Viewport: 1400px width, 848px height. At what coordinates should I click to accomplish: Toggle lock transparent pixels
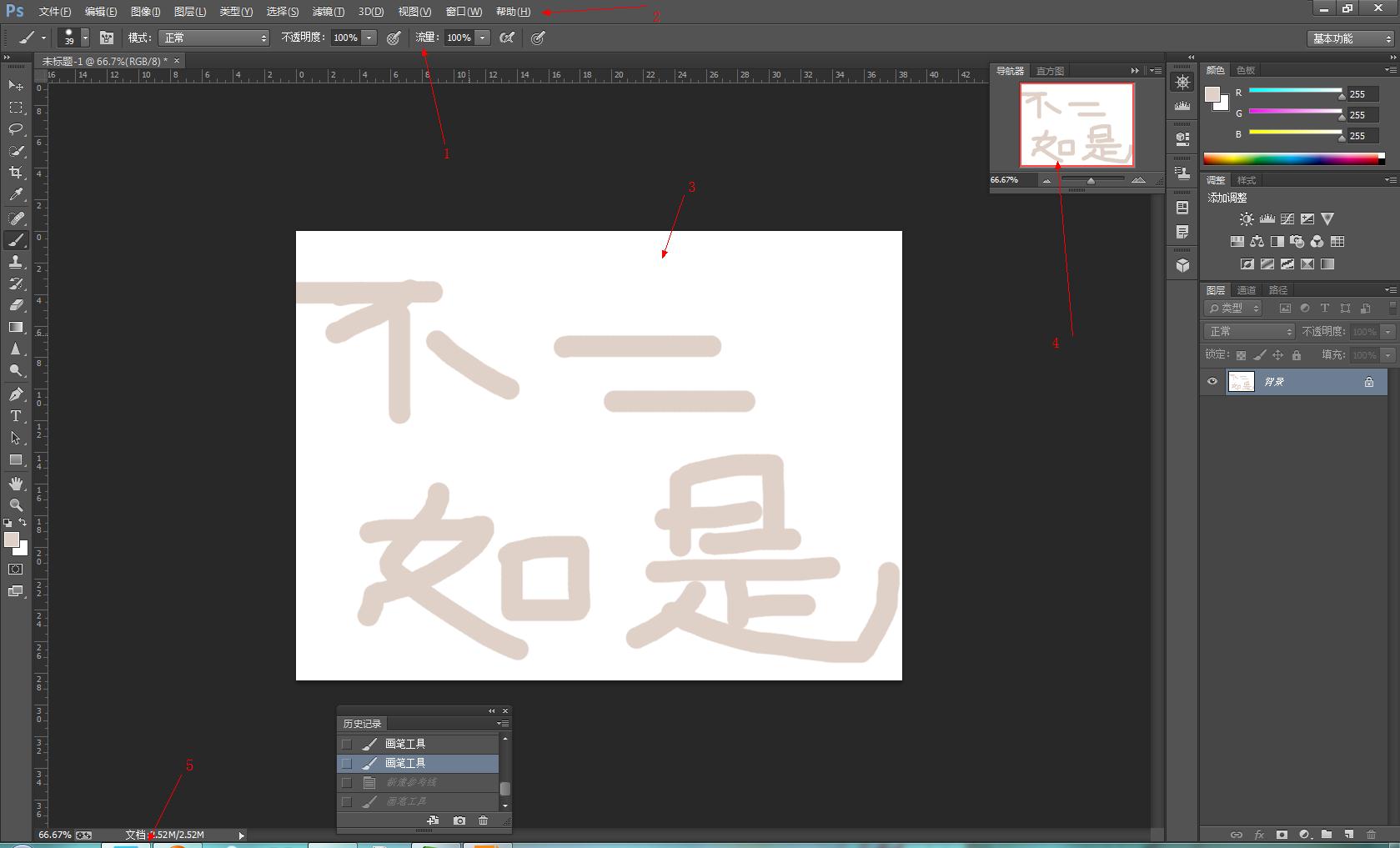click(1241, 355)
